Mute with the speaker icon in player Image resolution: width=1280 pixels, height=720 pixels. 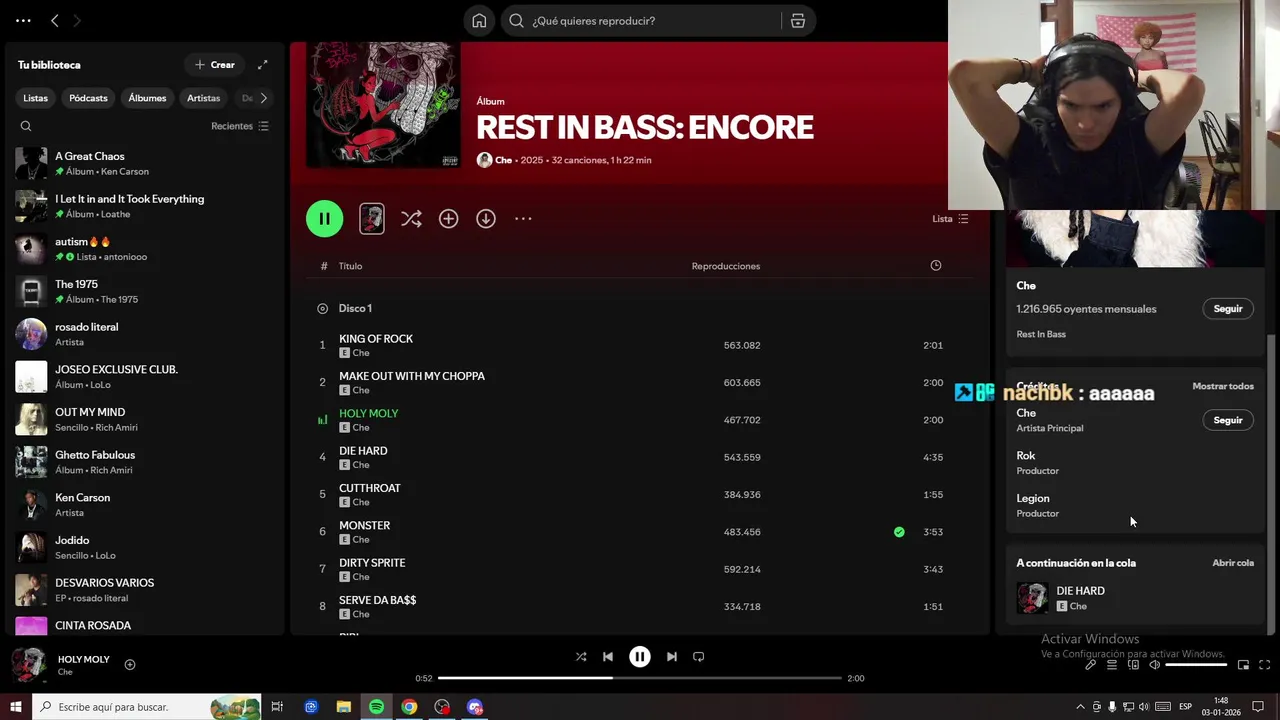tap(1154, 665)
